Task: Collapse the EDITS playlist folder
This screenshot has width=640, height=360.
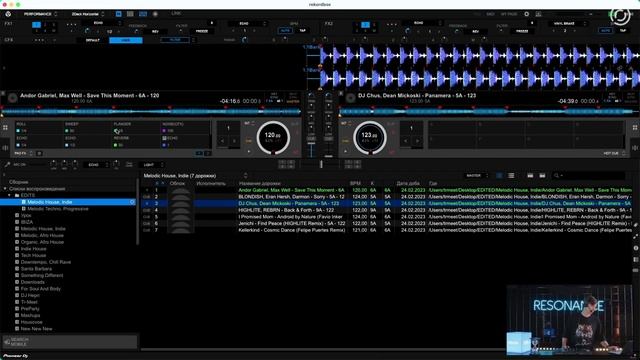Action: click(x=9, y=196)
